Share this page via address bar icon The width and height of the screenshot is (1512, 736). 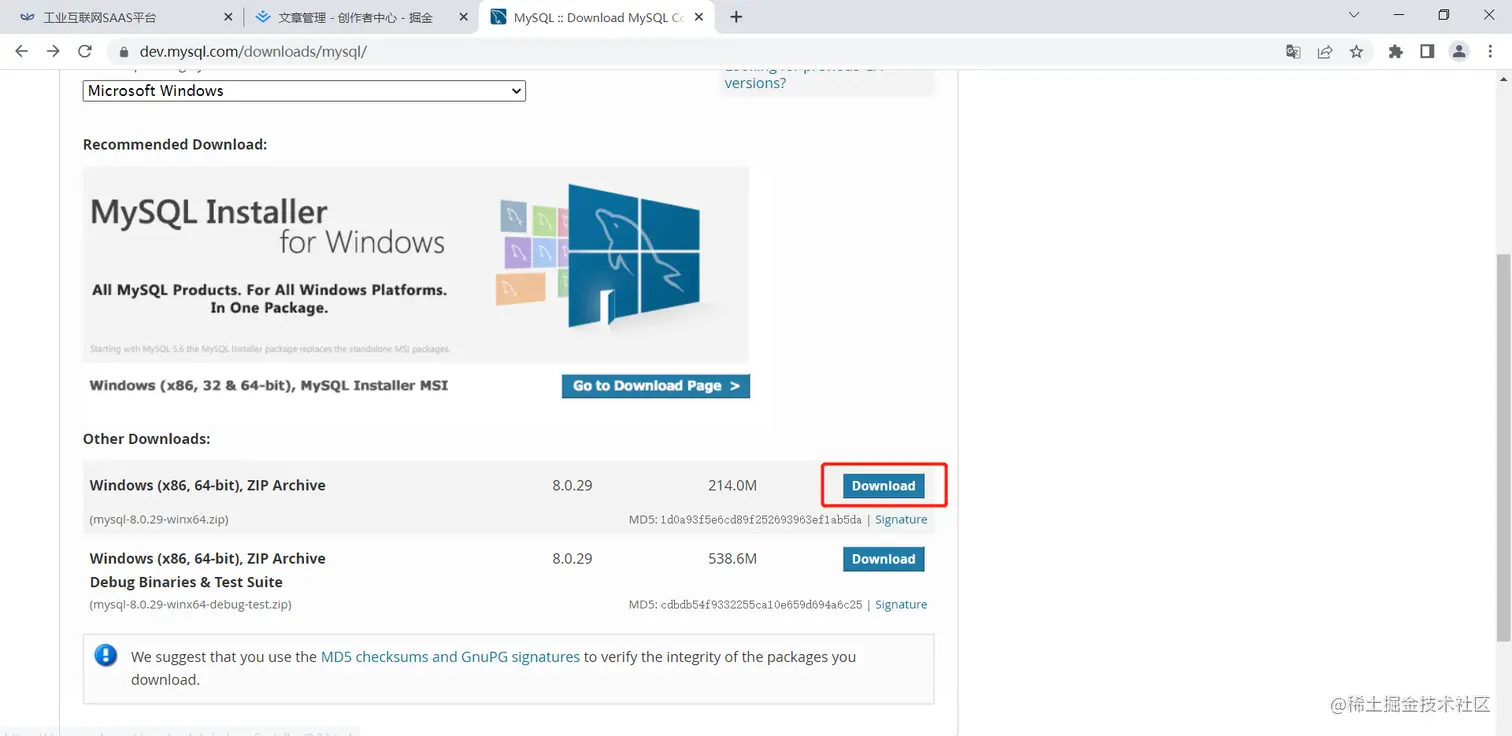(1325, 51)
